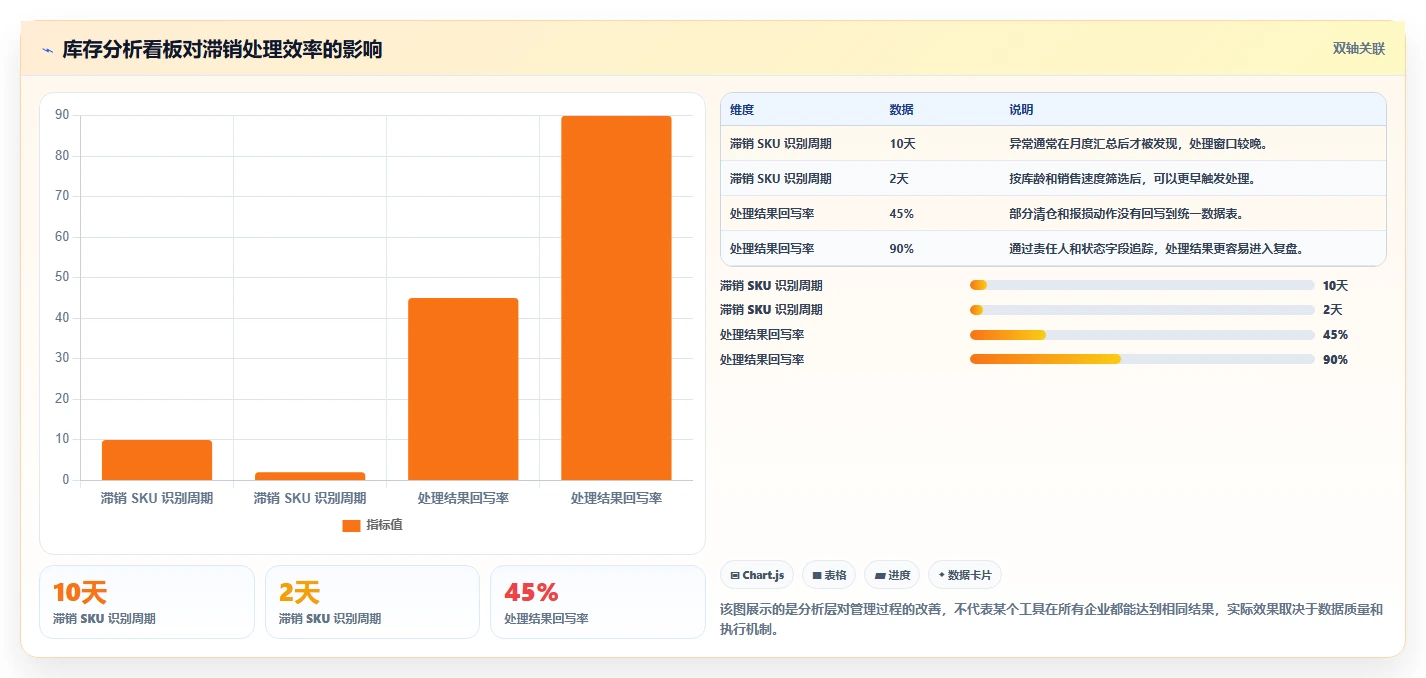1426x678 pixels.
Task: Click the chart bar reaching 45
Action: pos(463,389)
